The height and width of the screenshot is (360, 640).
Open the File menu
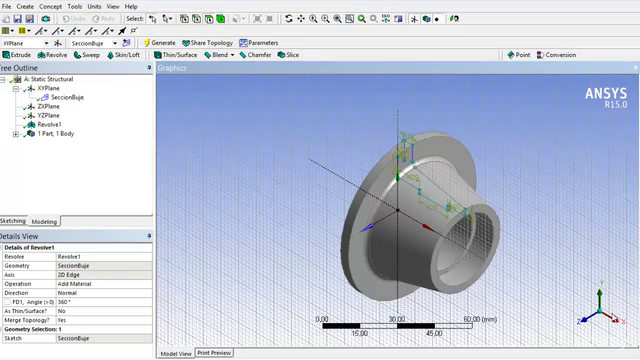pyautogui.click(x=7, y=7)
